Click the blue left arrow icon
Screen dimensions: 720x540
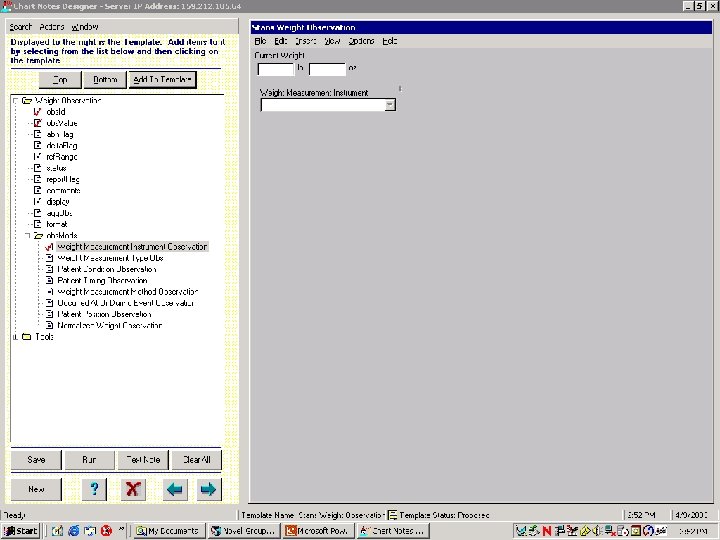174,489
